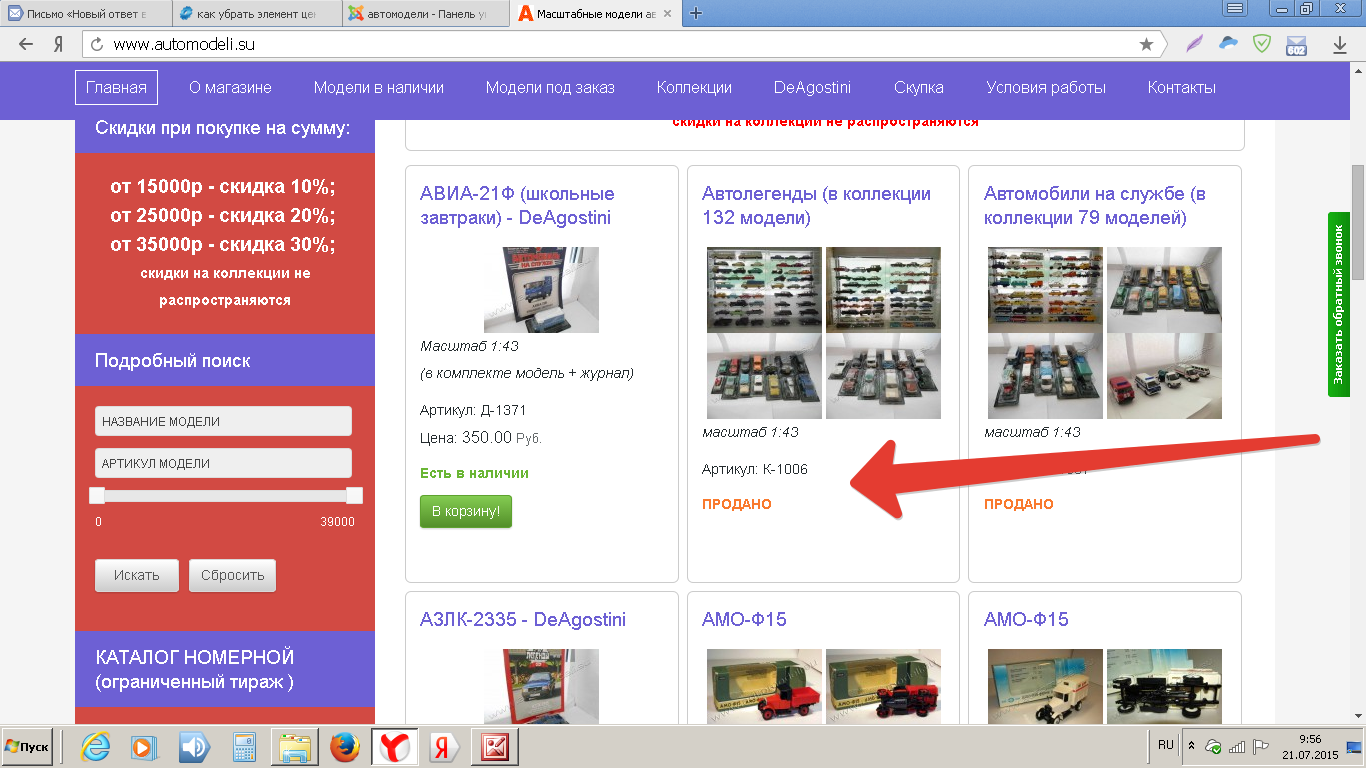This screenshot has height=768, width=1366.
Task: Open the Yandex 'Я' home button
Action: [x=59, y=45]
